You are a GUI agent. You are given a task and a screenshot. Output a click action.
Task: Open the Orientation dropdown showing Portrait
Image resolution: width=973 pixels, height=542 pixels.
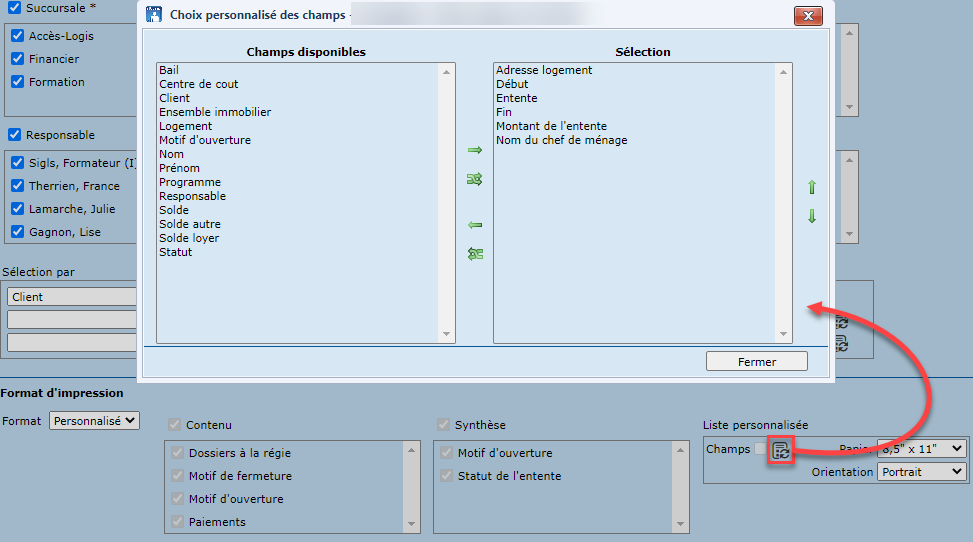921,472
